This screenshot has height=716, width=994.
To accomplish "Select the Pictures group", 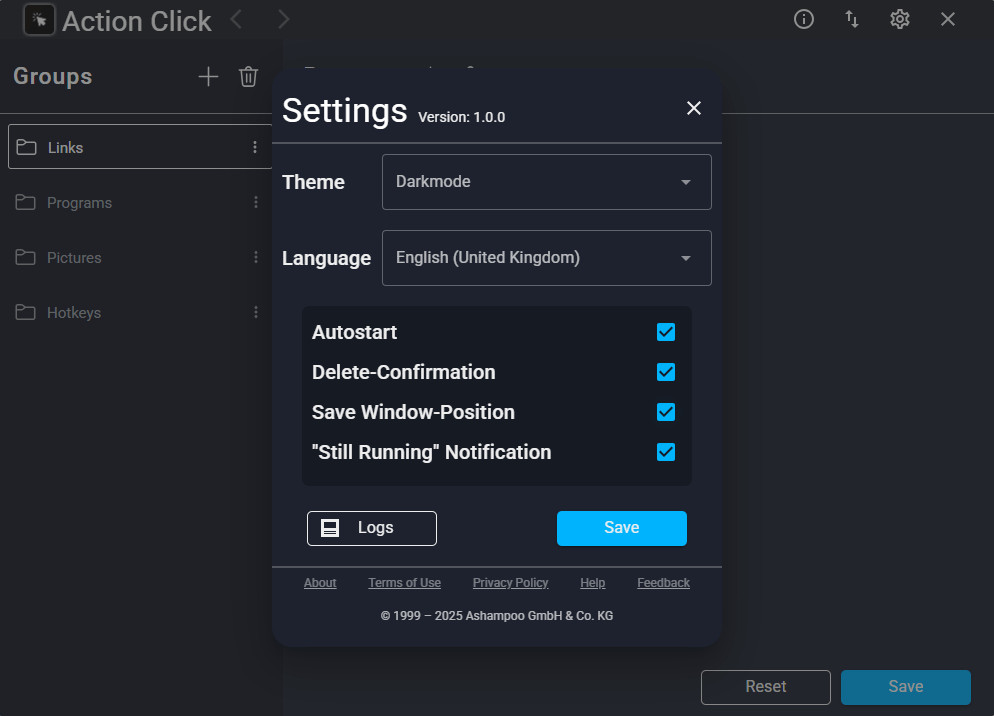I will point(74,257).
